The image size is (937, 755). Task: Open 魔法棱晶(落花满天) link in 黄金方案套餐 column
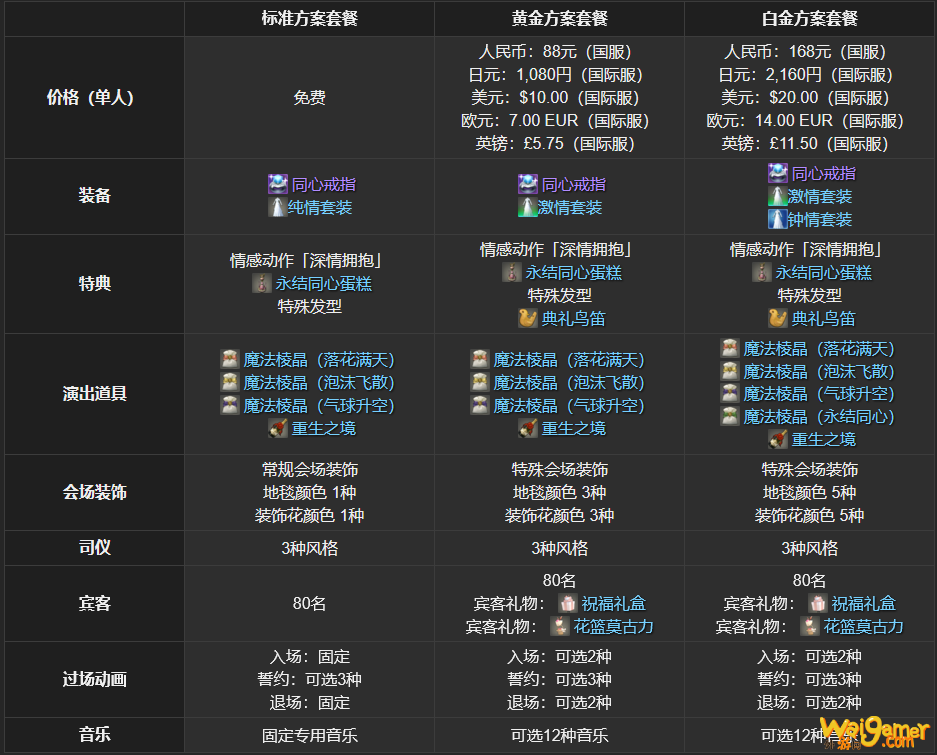(x=569, y=359)
